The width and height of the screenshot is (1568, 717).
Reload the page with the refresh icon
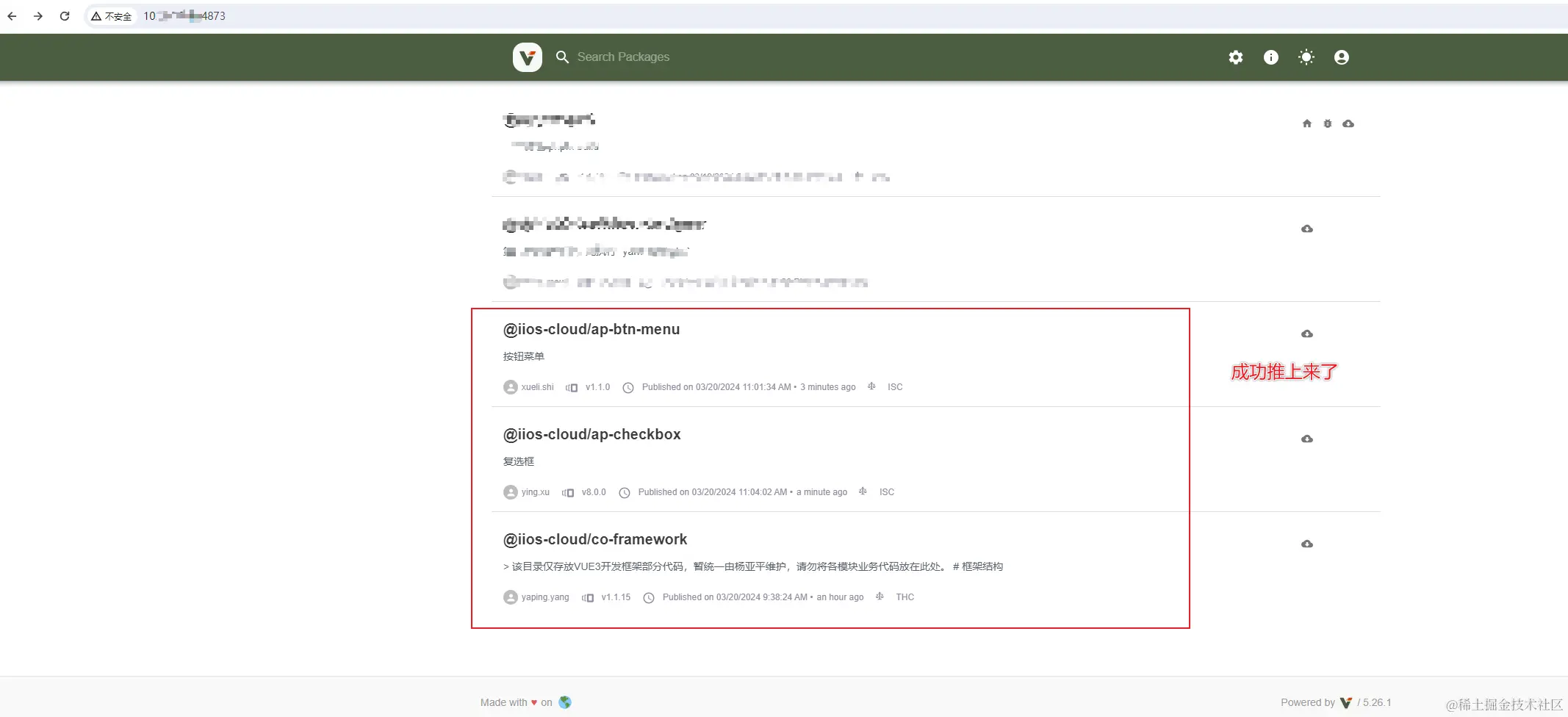pyautogui.click(x=65, y=16)
